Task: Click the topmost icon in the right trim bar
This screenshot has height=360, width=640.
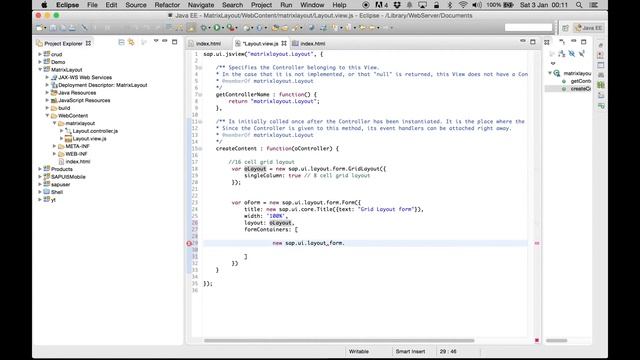Action: pos(601,45)
